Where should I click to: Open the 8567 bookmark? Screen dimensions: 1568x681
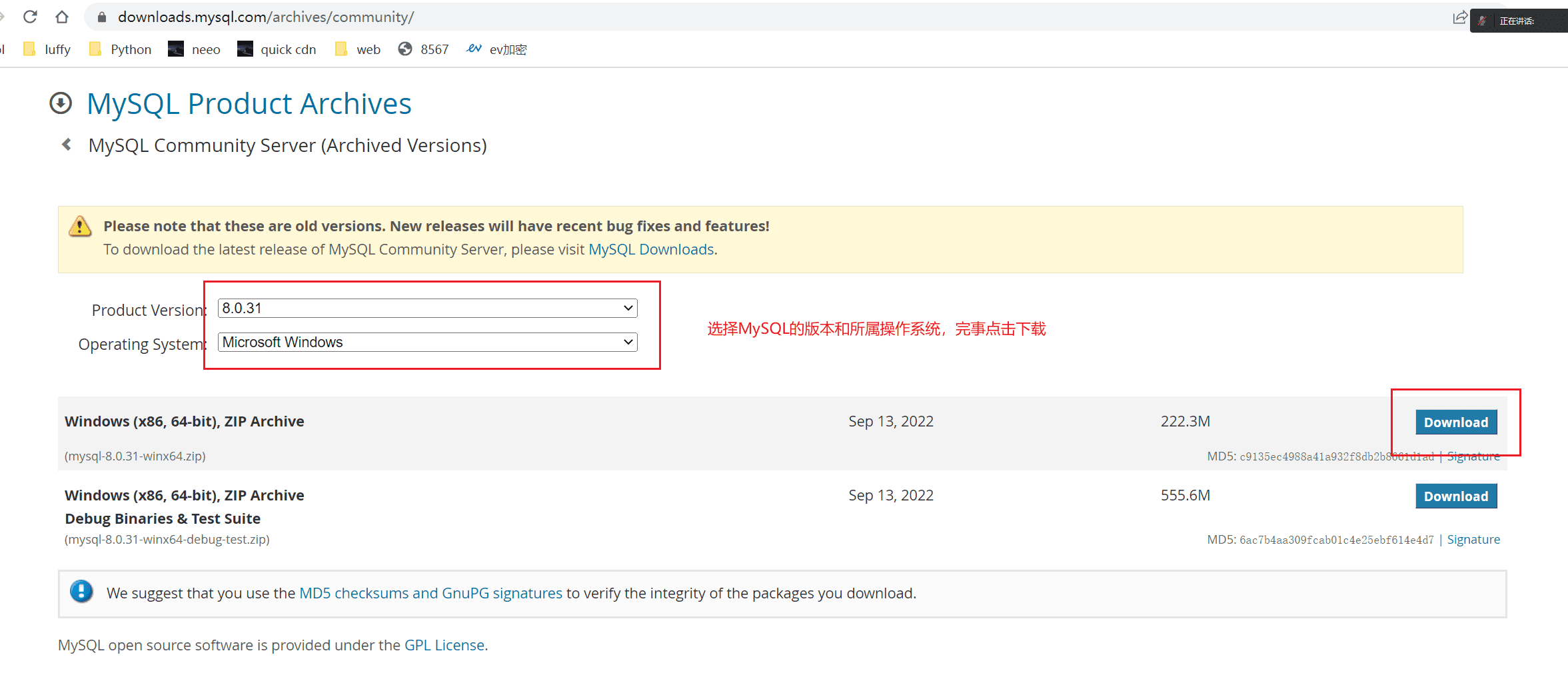[x=424, y=49]
